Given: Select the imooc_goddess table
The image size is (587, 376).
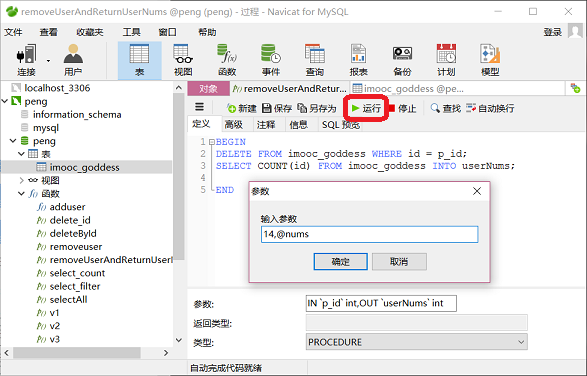Looking at the screenshot, I should 84,167.
